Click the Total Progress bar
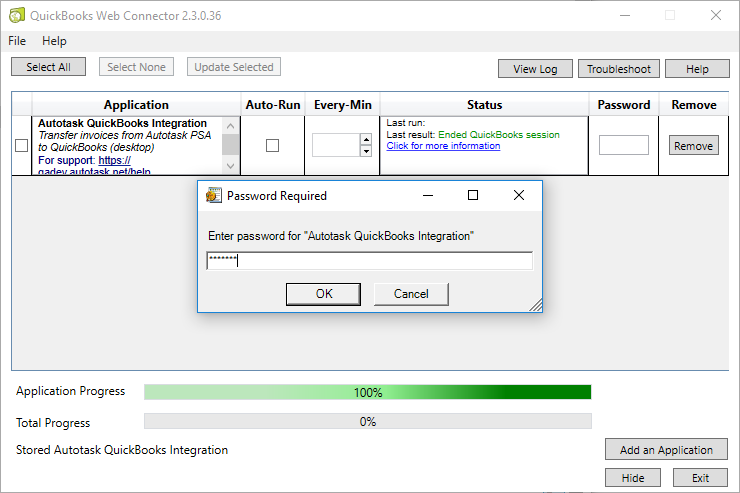 click(x=368, y=421)
